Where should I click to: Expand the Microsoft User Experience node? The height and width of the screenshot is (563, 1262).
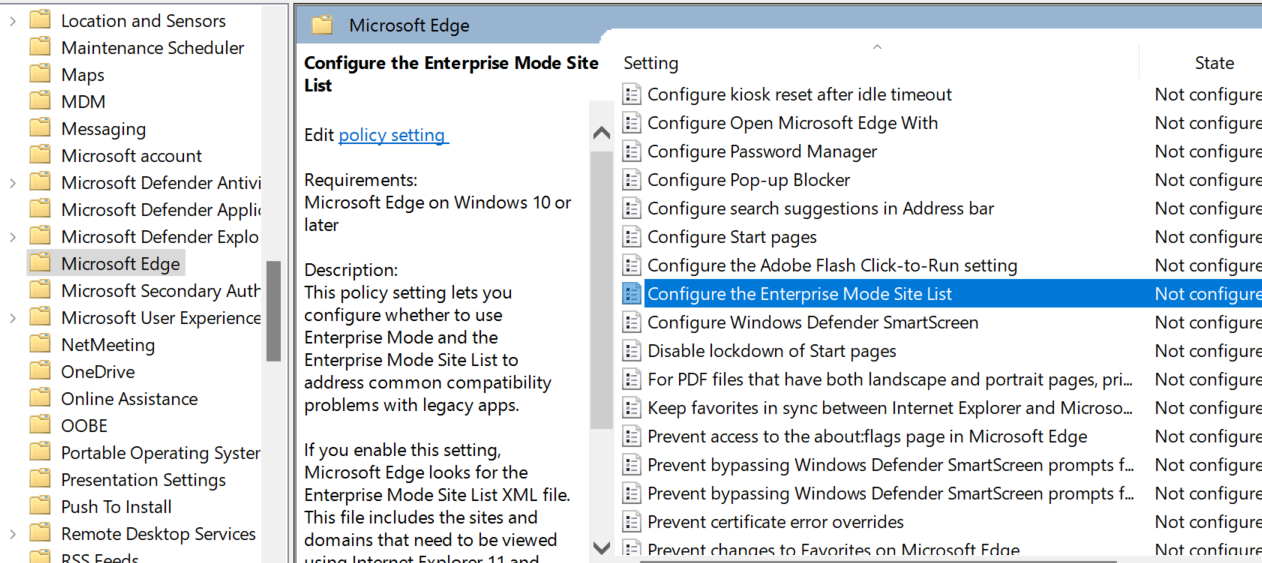[x=12, y=317]
